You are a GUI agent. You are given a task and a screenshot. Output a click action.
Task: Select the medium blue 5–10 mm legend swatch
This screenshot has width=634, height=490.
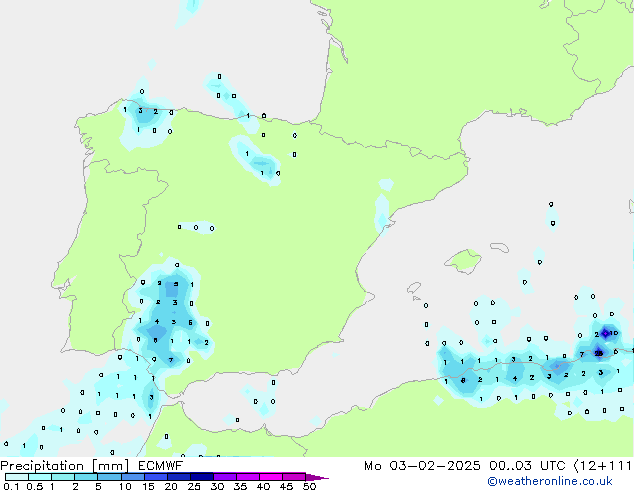click(x=111, y=477)
